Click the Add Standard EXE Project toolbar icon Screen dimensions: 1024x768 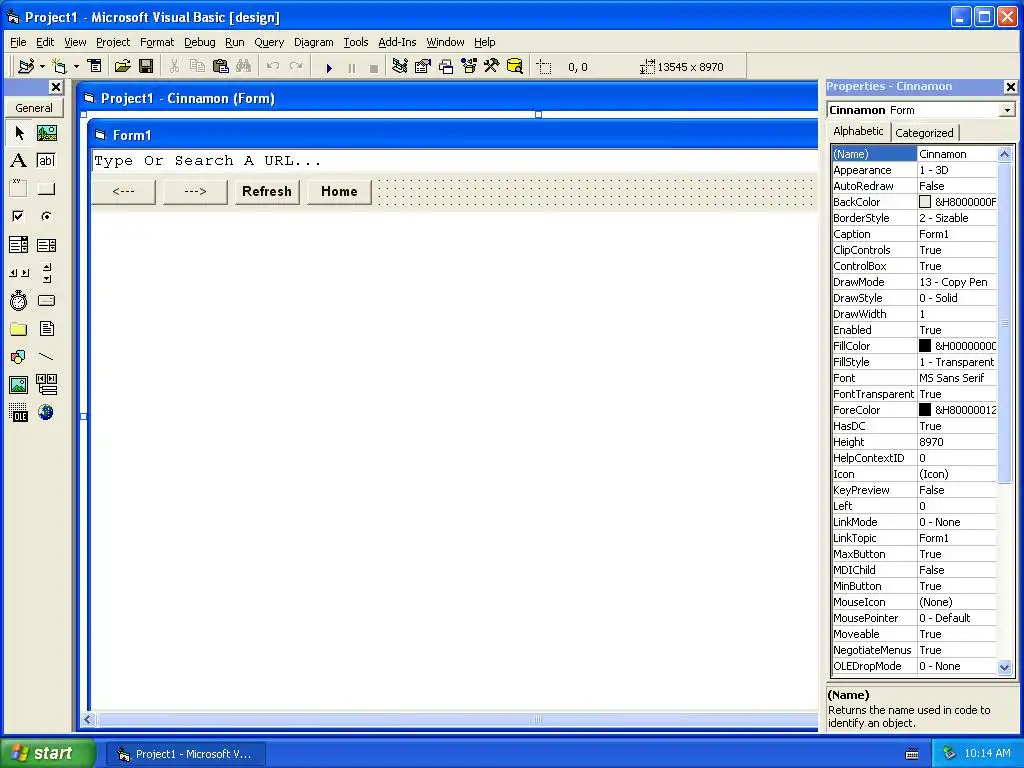tap(26, 67)
